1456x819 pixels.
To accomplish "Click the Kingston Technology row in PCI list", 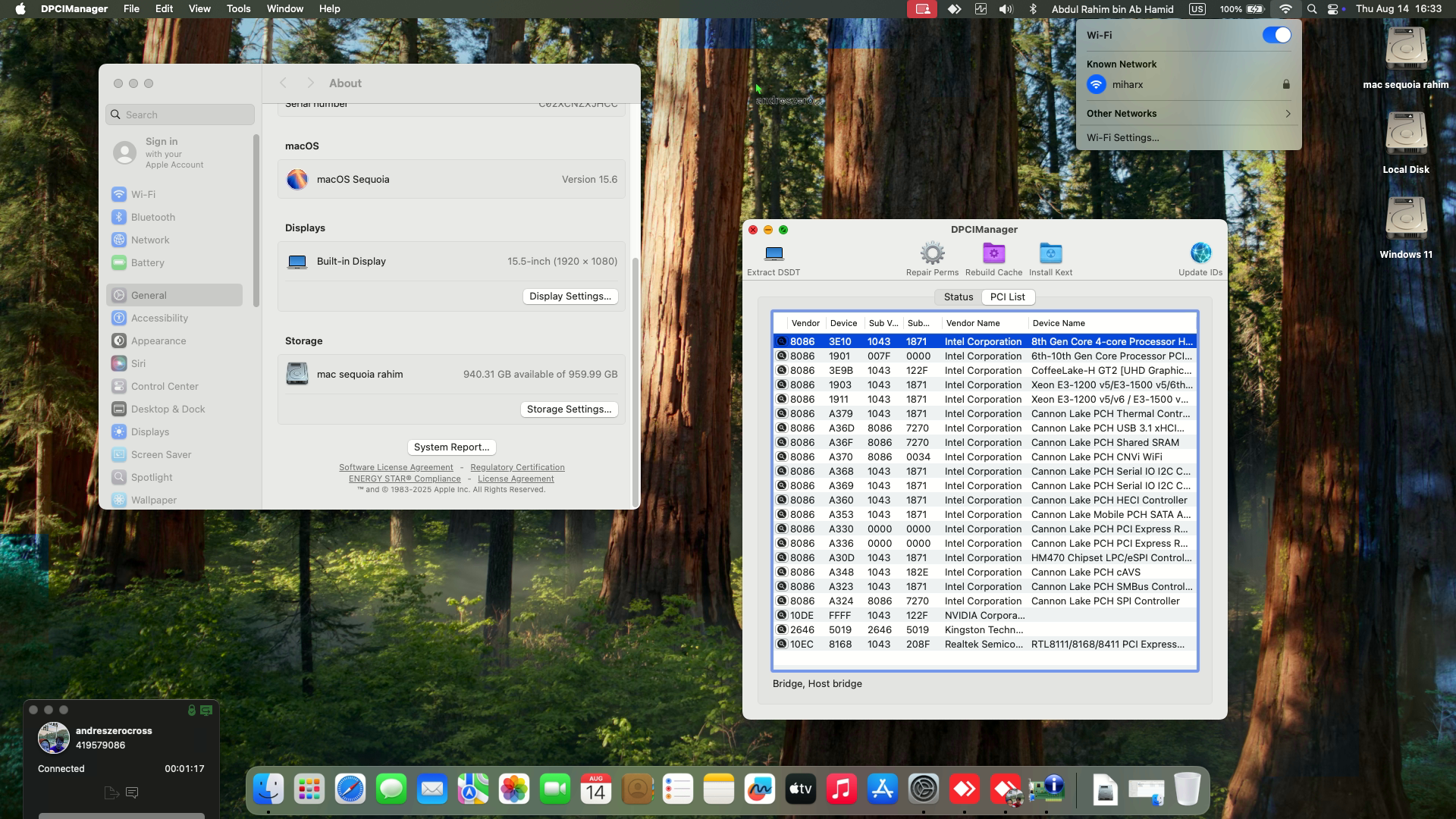I will [985, 630].
